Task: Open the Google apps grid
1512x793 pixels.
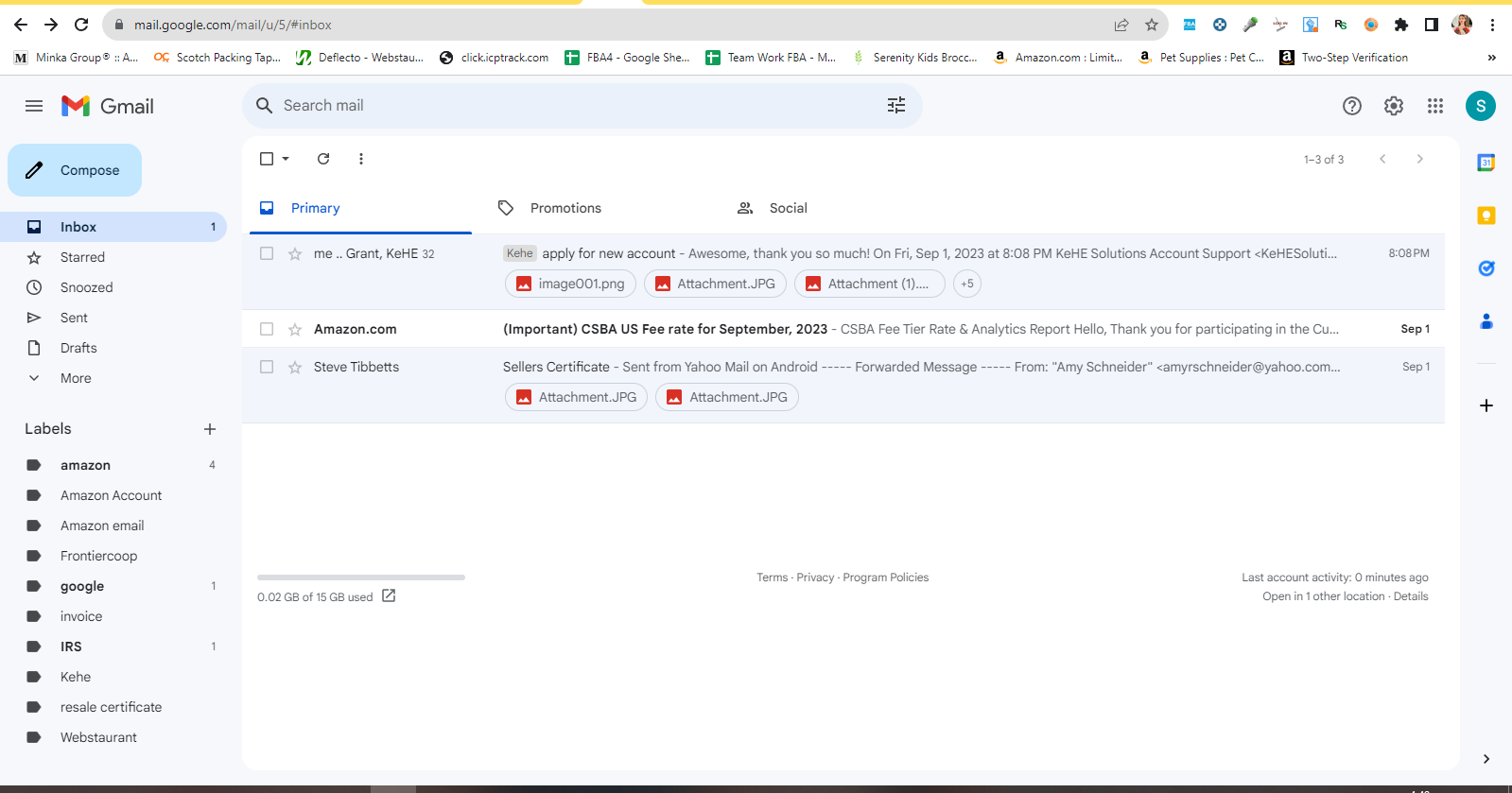Action: [x=1435, y=106]
